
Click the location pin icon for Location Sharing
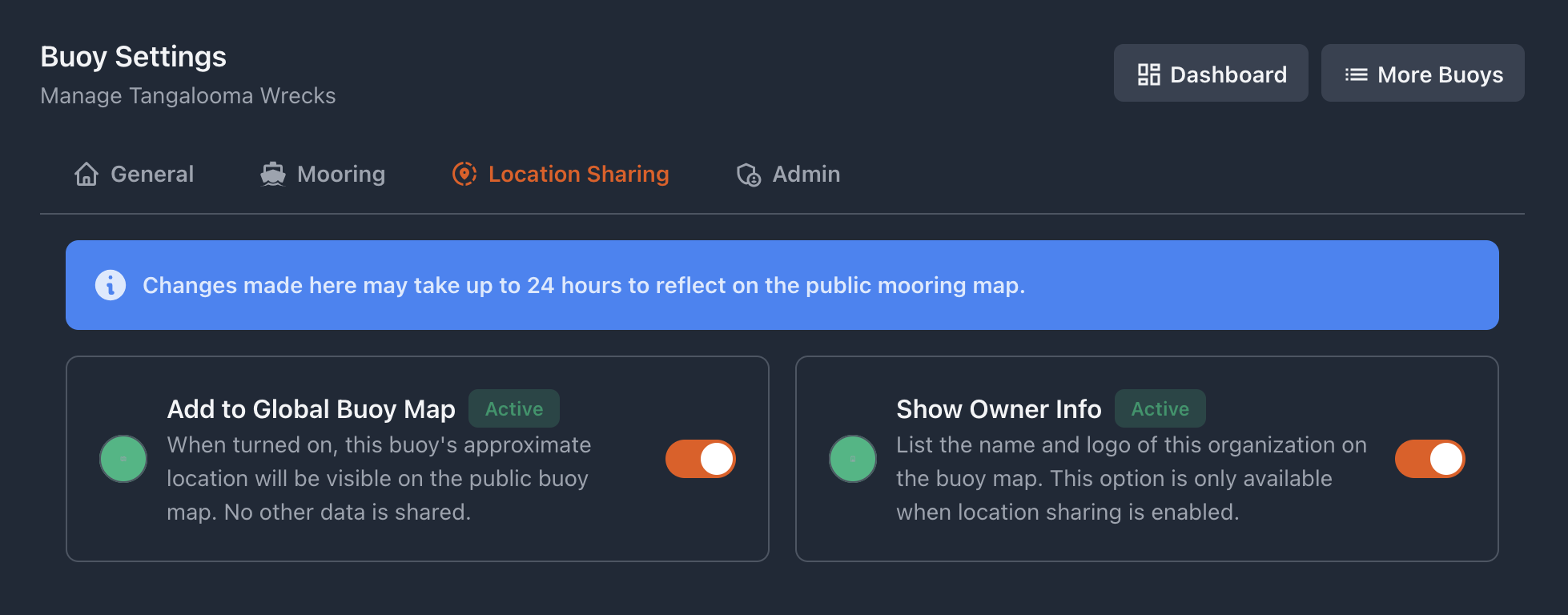[464, 174]
